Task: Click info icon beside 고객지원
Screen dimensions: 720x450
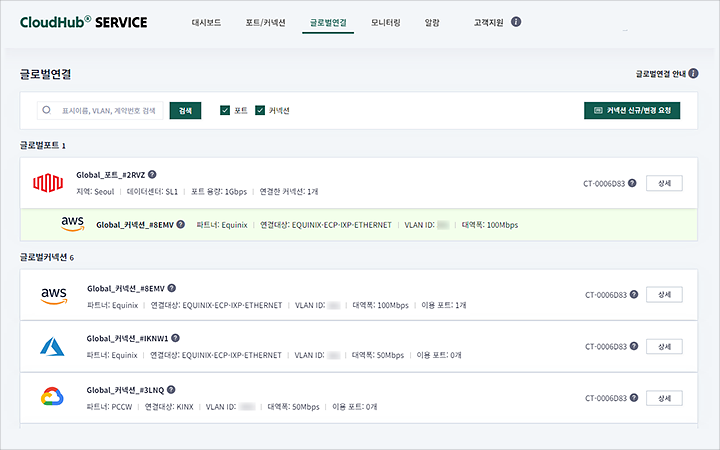Action: click(516, 21)
